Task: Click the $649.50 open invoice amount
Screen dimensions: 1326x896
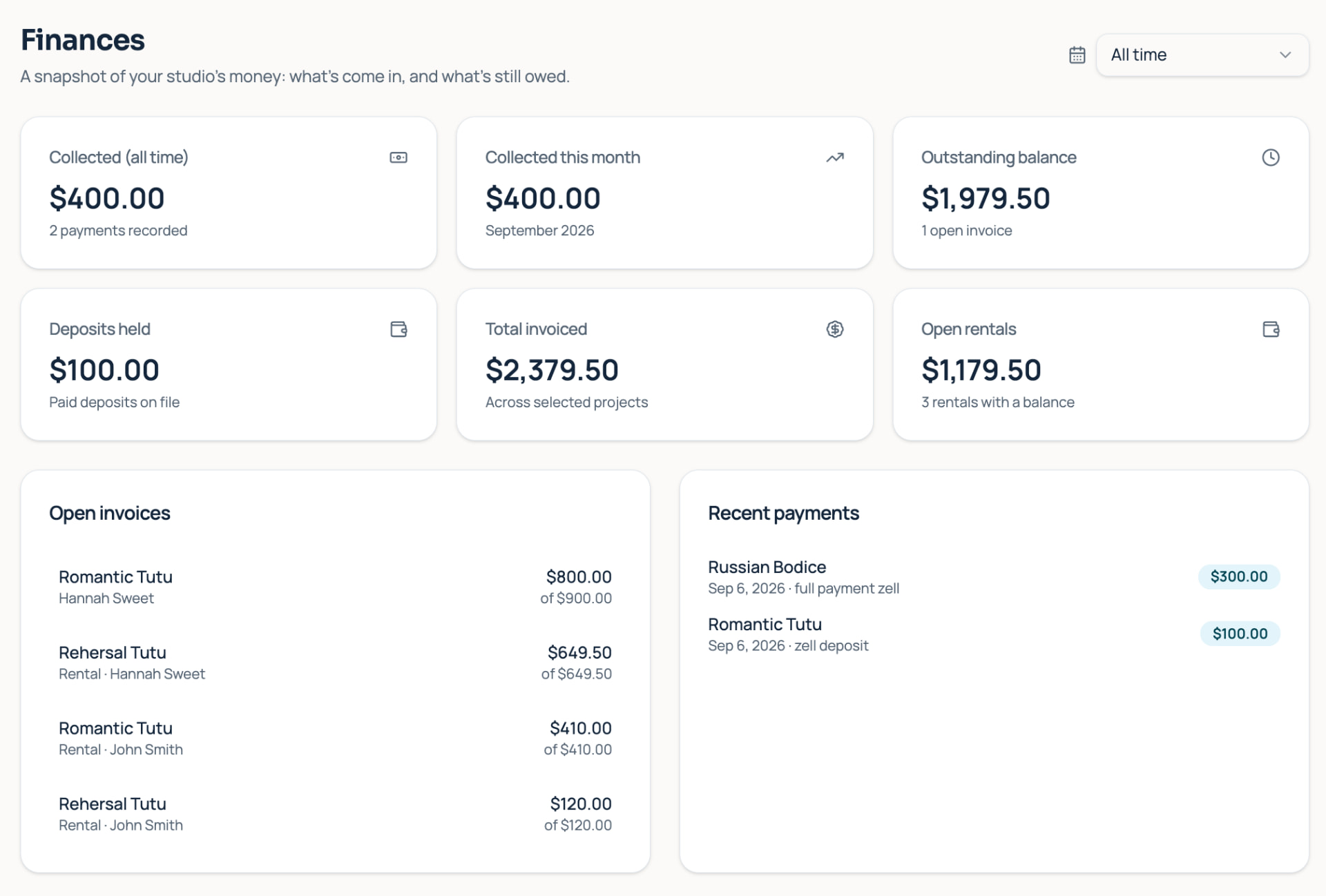Action: 579,653
